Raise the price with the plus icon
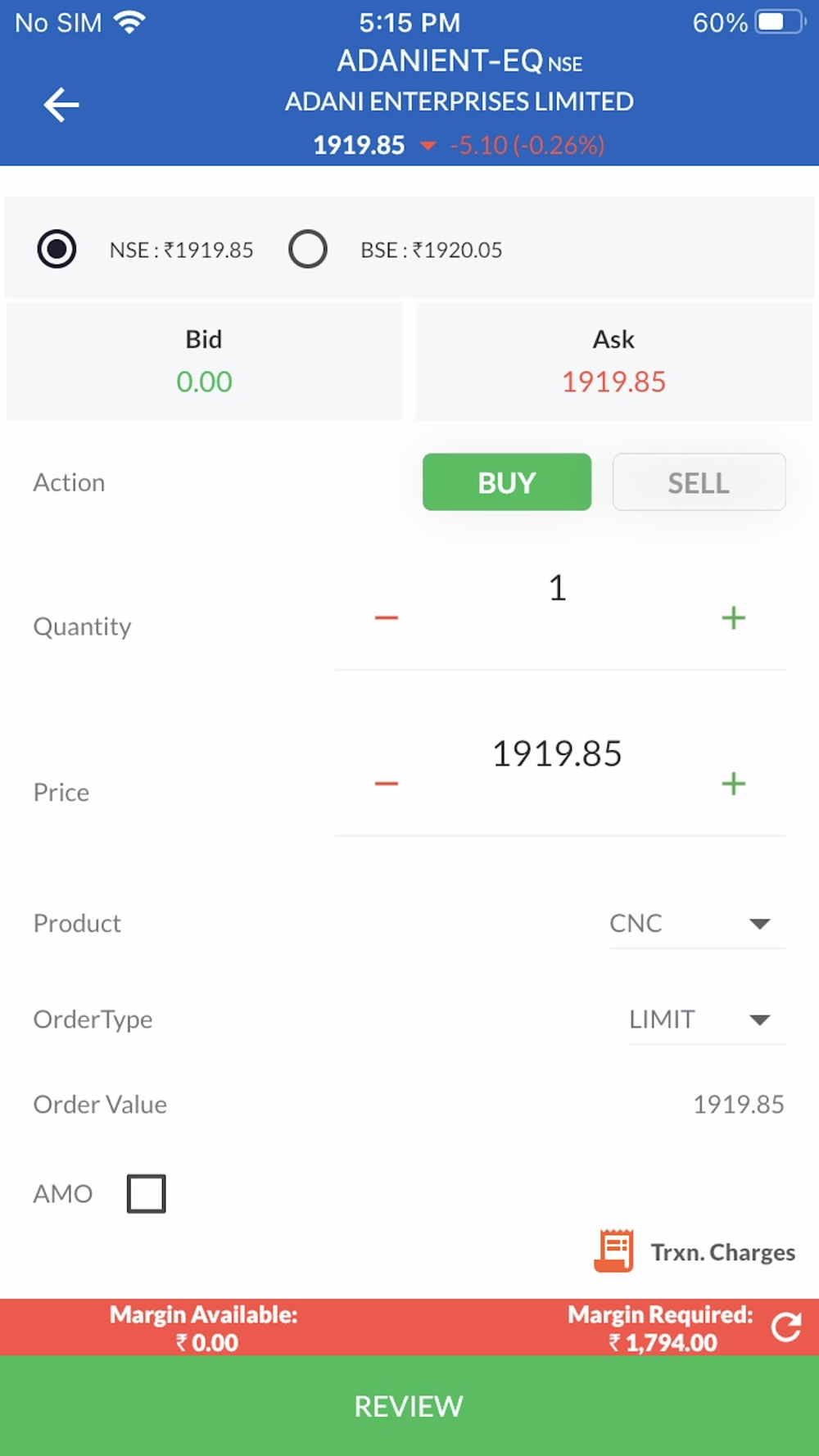 tap(734, 784)
